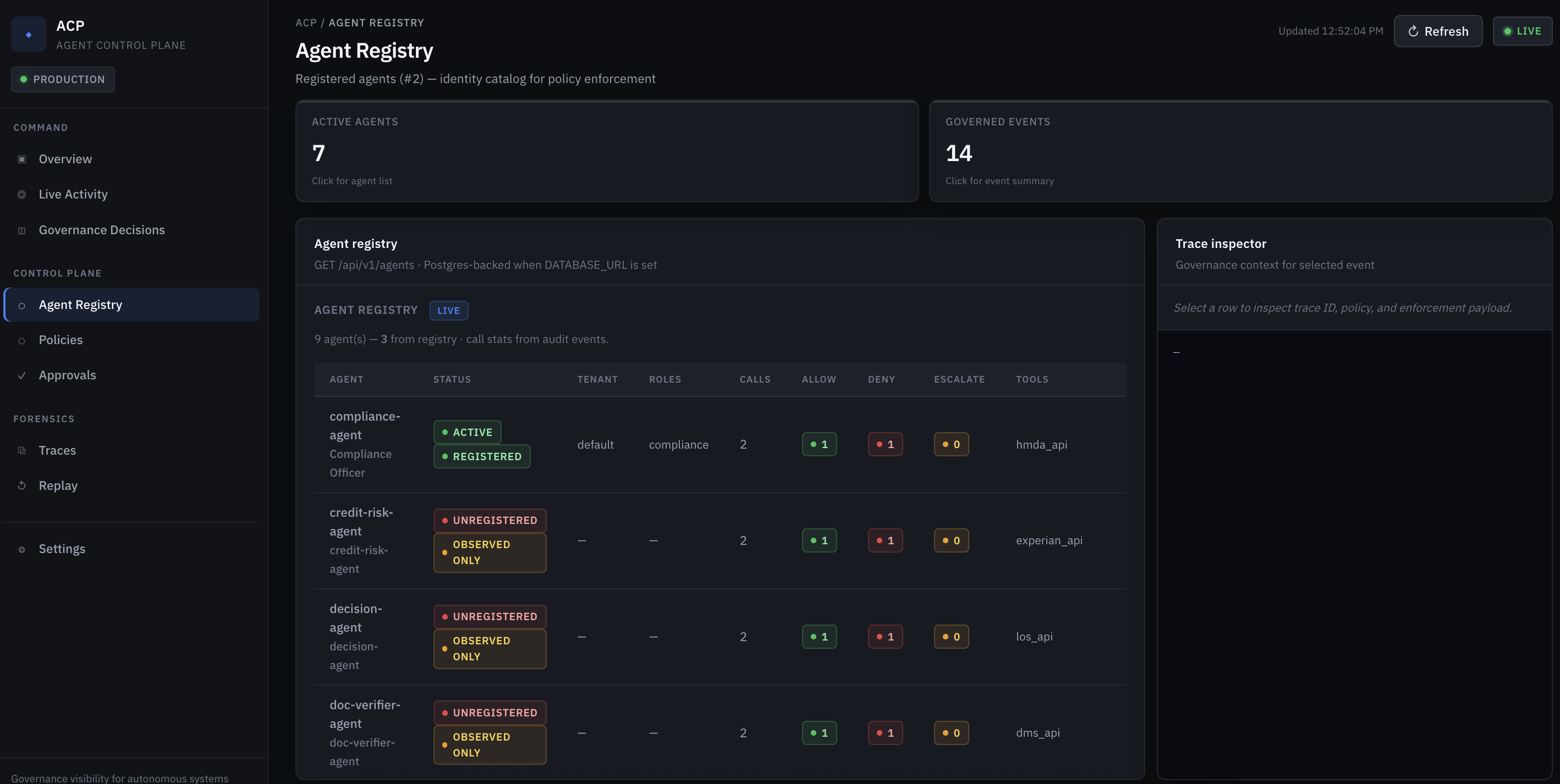Image resolution: width=1560 pixels, height=784 pixels.
Task: Click the REGISTERED status badge
Action: pos(481,456)
